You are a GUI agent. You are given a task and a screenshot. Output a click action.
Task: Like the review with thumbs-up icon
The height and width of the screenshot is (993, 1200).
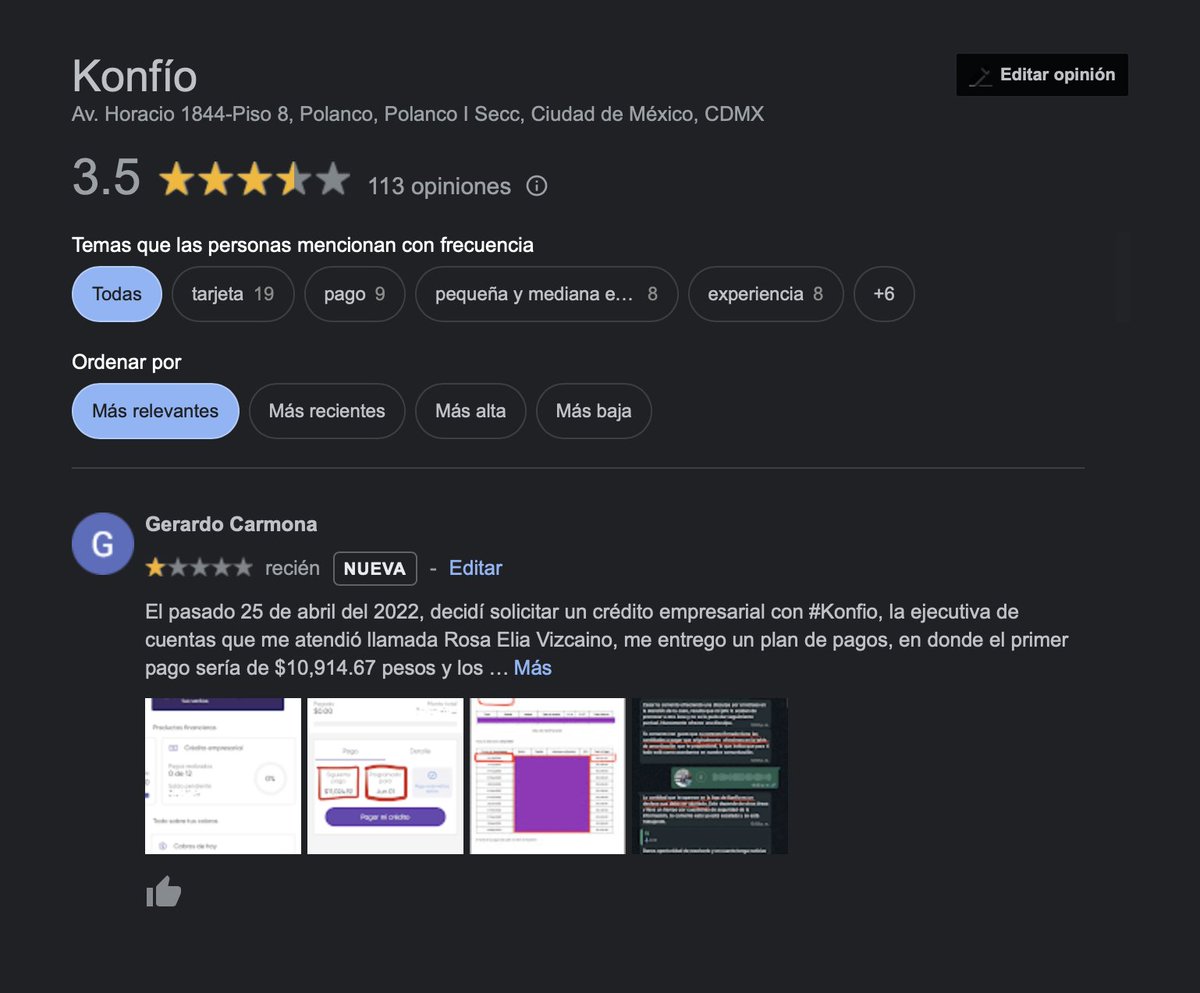(164, 892)
